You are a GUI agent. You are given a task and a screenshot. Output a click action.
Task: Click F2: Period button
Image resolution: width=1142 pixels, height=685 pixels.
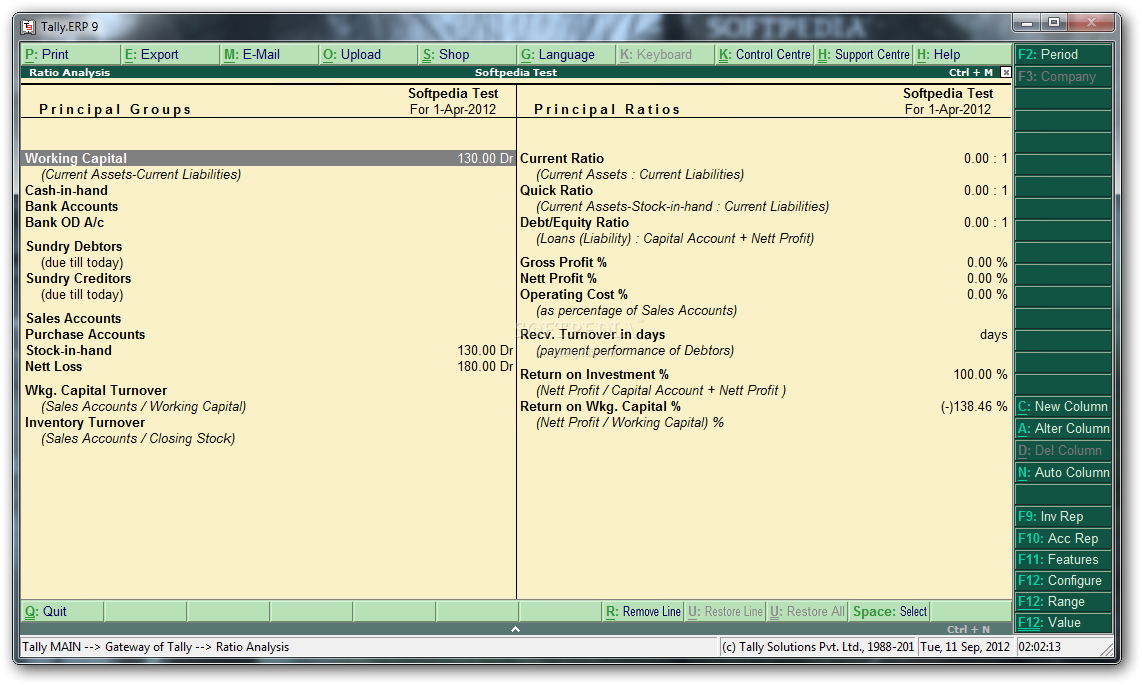(1063, 55)
